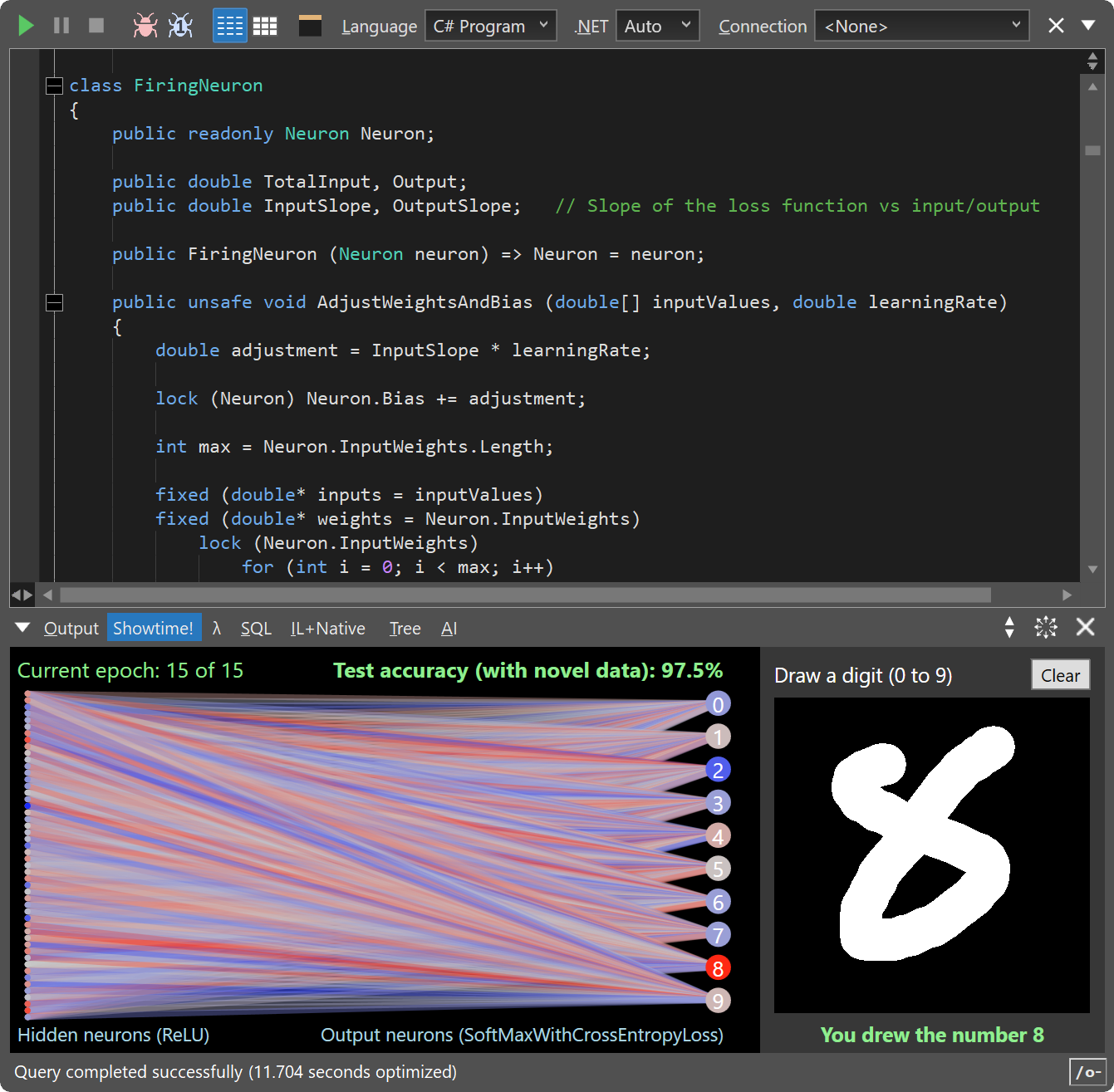Stop query execution with the square button
The height and width of the screenshot is (1092, 1114).
click(x=96, y=26)
